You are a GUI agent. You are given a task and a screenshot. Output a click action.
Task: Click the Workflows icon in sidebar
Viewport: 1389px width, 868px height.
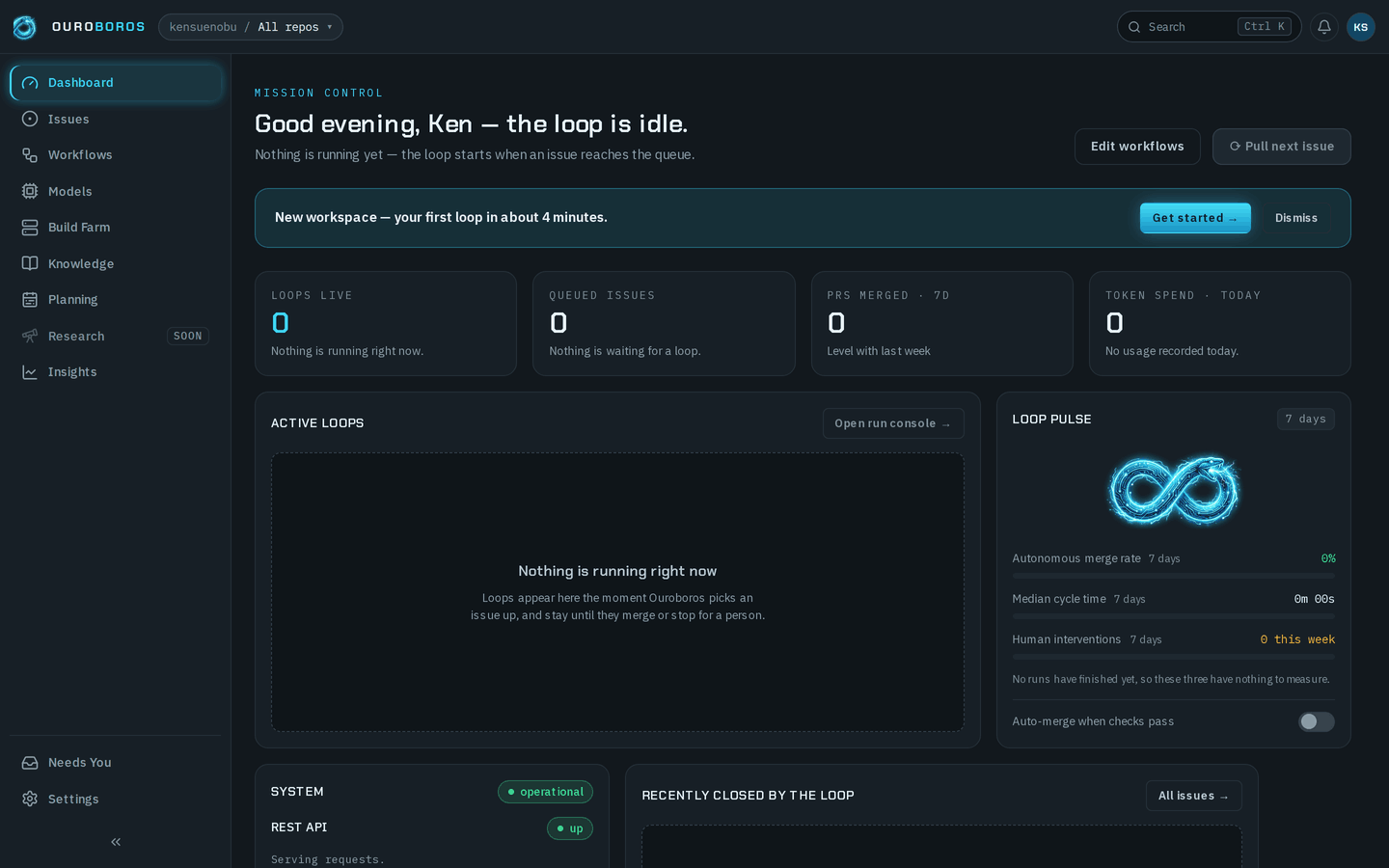click(30, 155)
